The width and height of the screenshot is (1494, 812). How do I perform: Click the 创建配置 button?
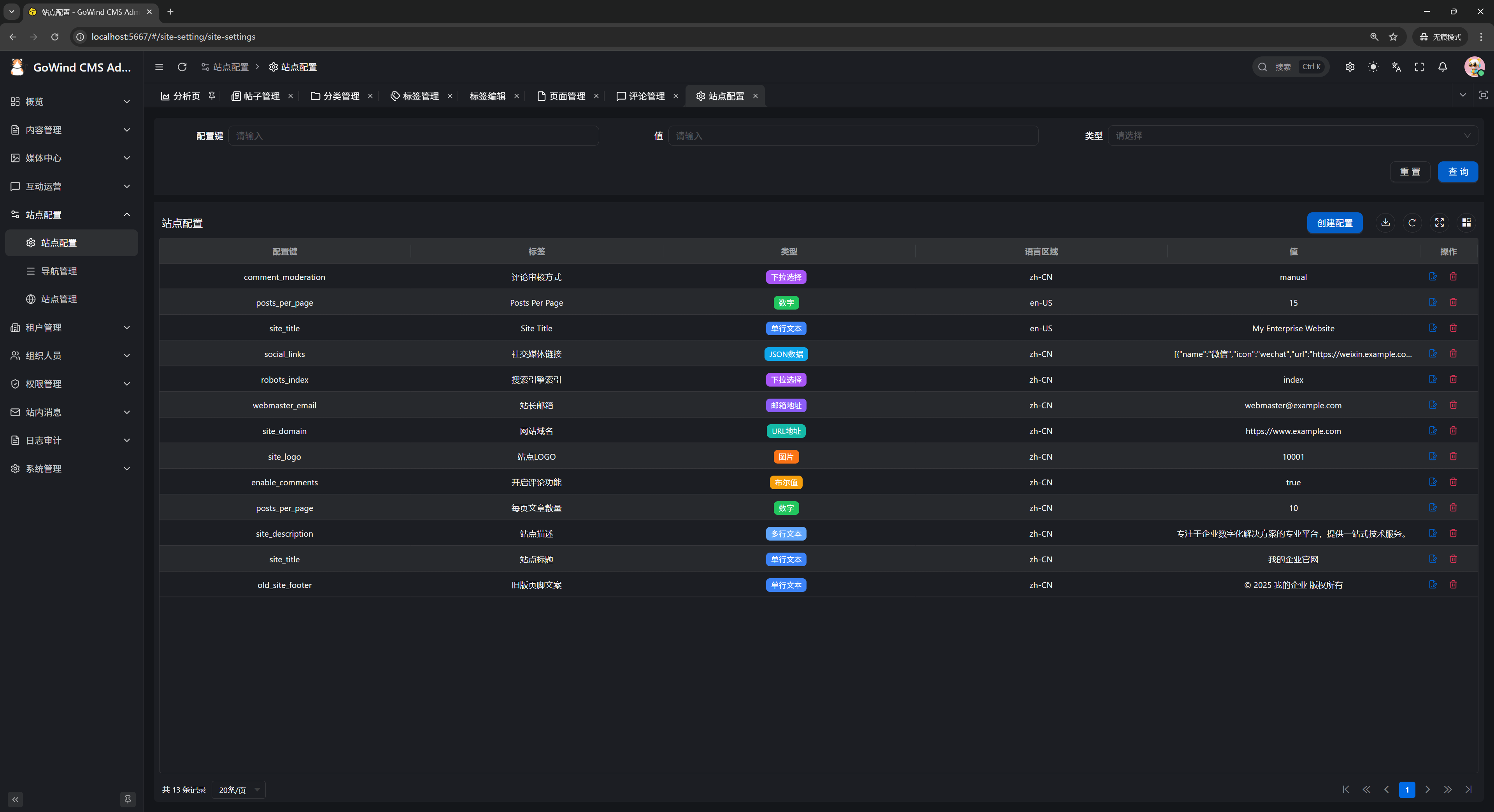coord(1334,222)
